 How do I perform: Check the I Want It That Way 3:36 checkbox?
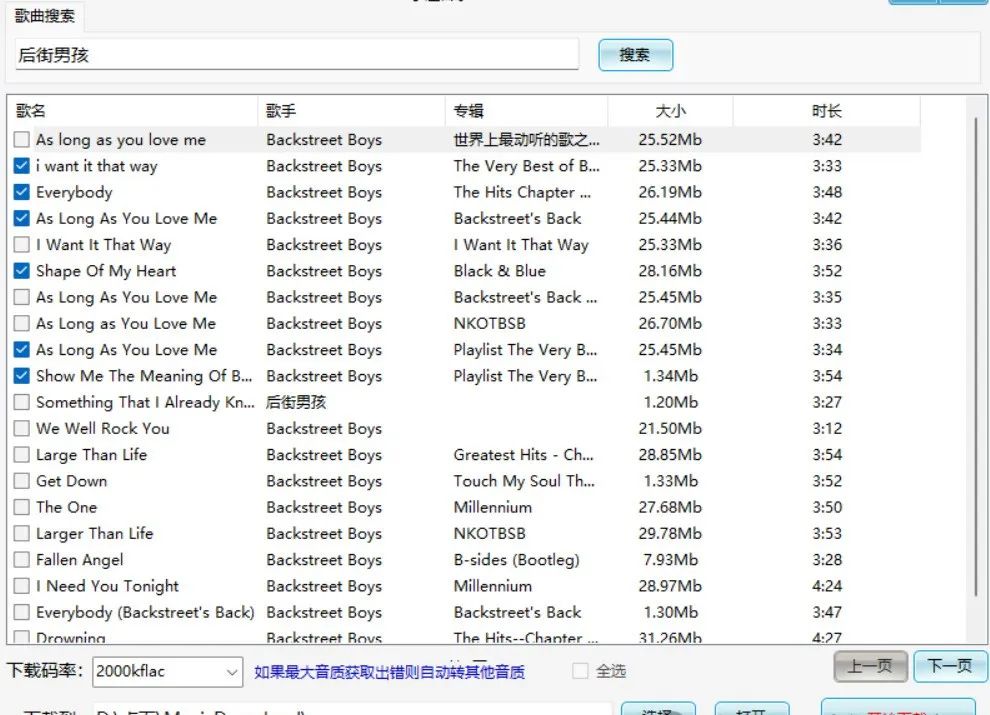21,244
